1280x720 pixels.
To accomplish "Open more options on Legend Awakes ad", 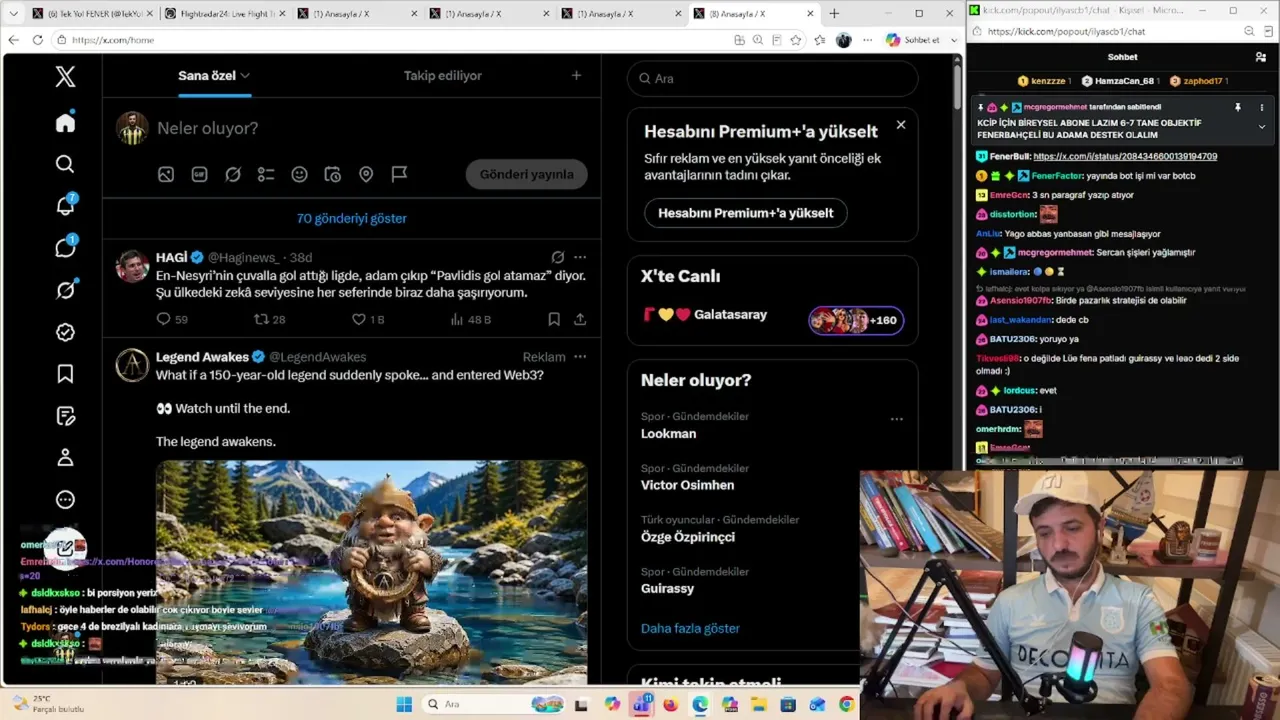I will (x=580, y=357).
